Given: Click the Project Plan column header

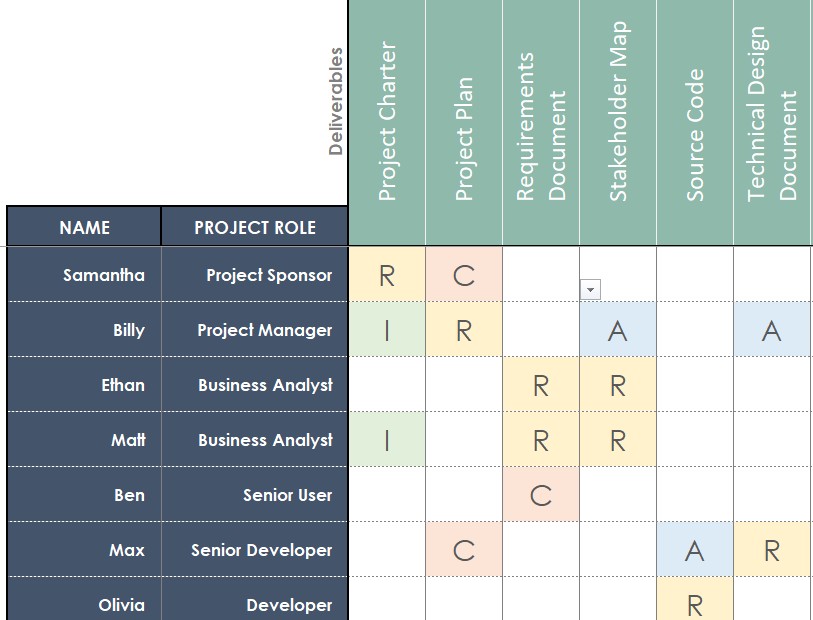Looking at the screenshot, I should pos(464,122).
